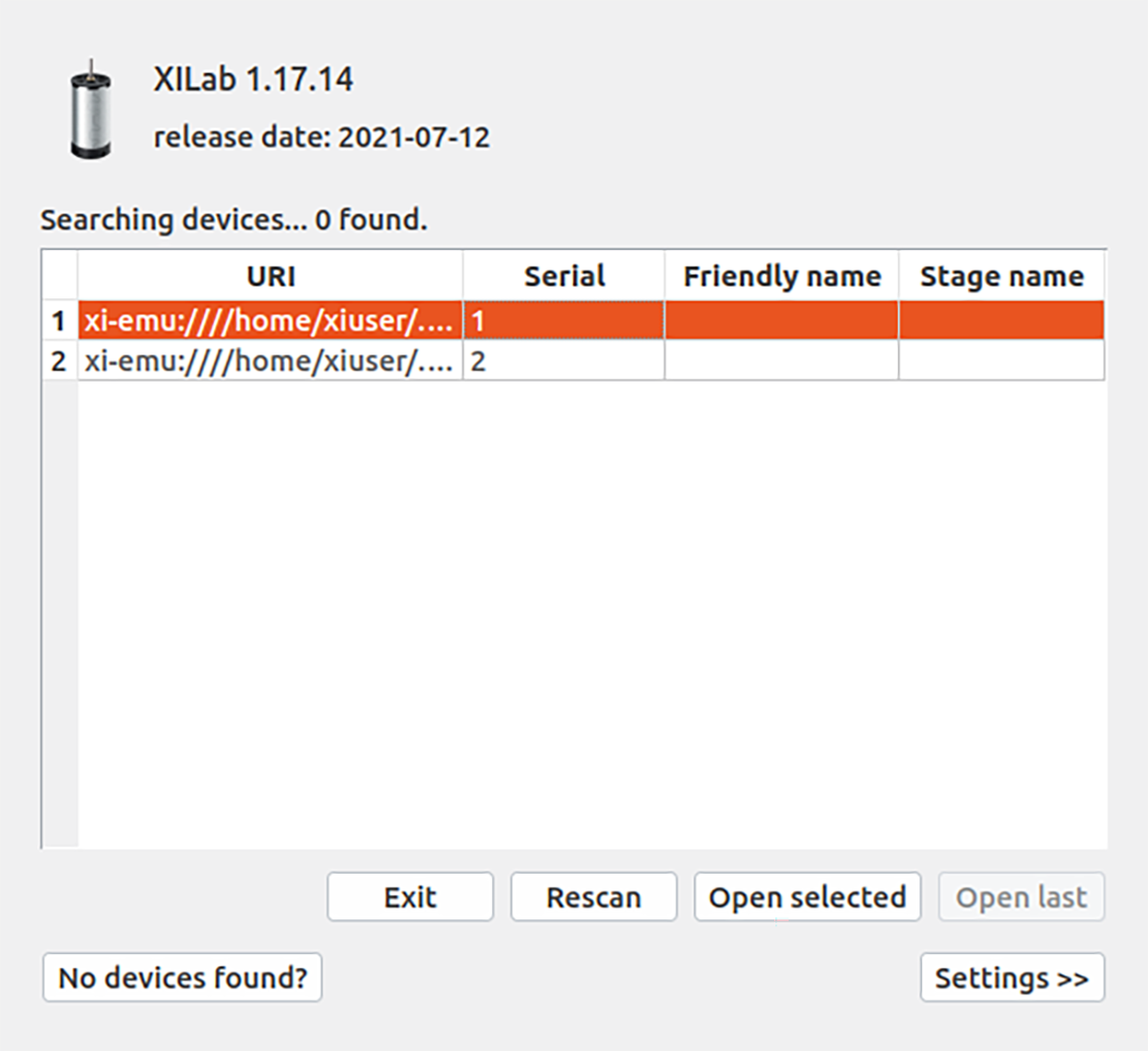
Task: Expand the Settings >> panel
Action: coord(1011,977)
